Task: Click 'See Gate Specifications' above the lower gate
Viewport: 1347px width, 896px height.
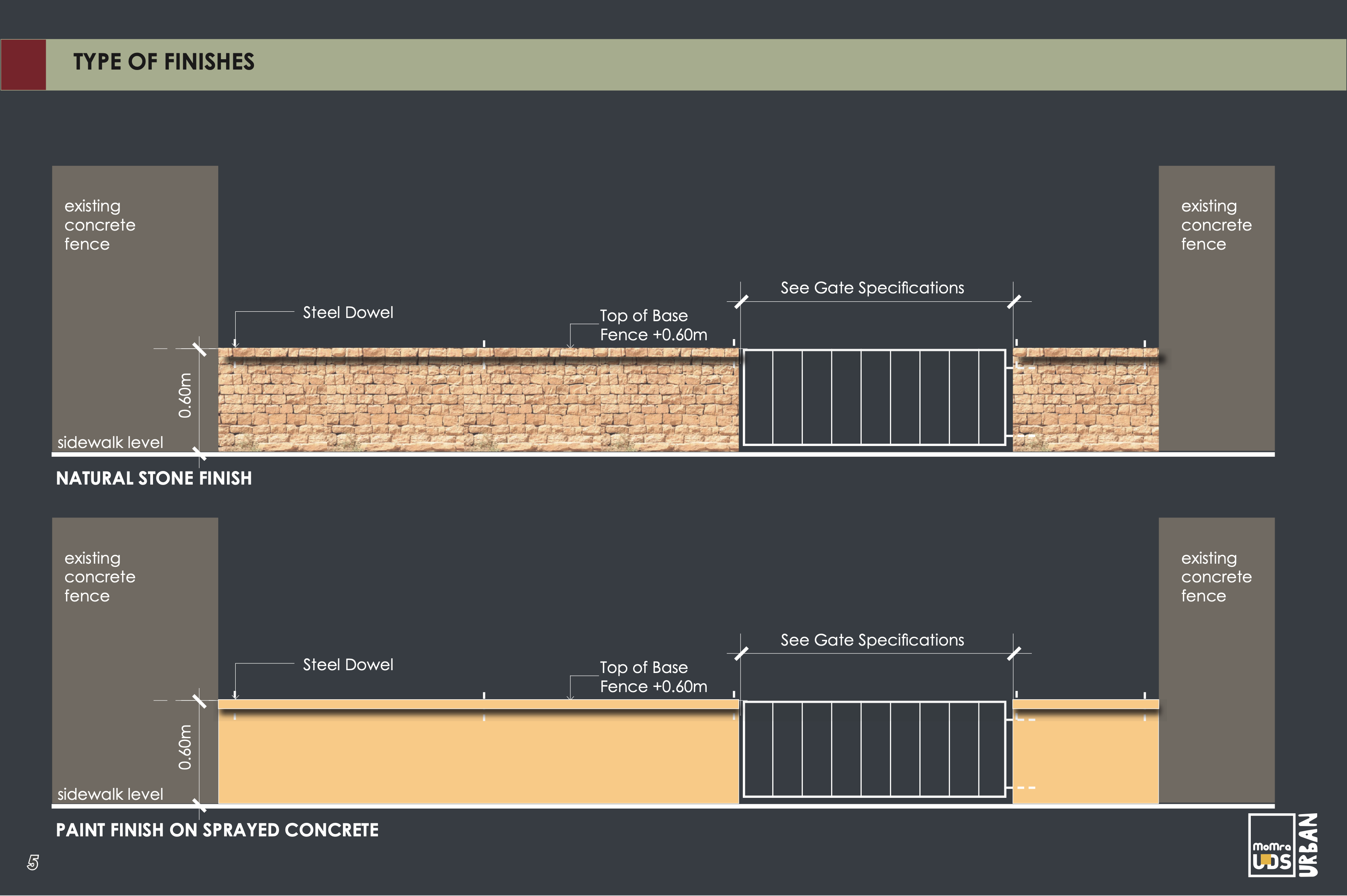Action: point(872,640)
